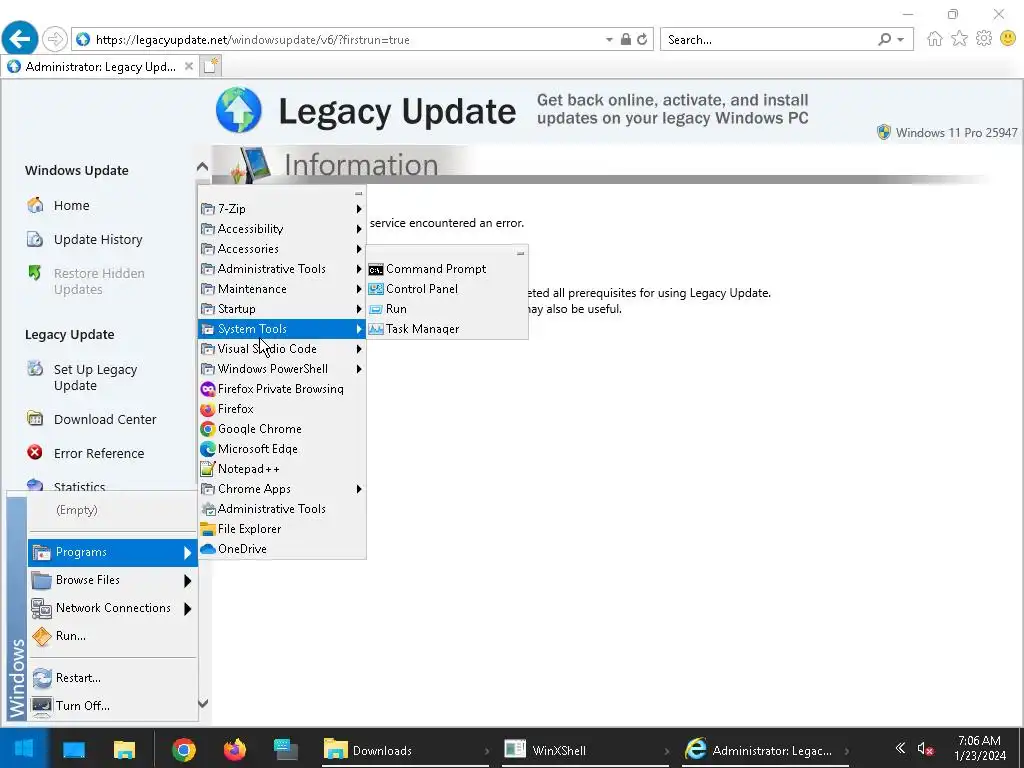Switch to Downloads taskbar window
Image resolution: width=1024 pixels, height=768 pixels.
405,750
